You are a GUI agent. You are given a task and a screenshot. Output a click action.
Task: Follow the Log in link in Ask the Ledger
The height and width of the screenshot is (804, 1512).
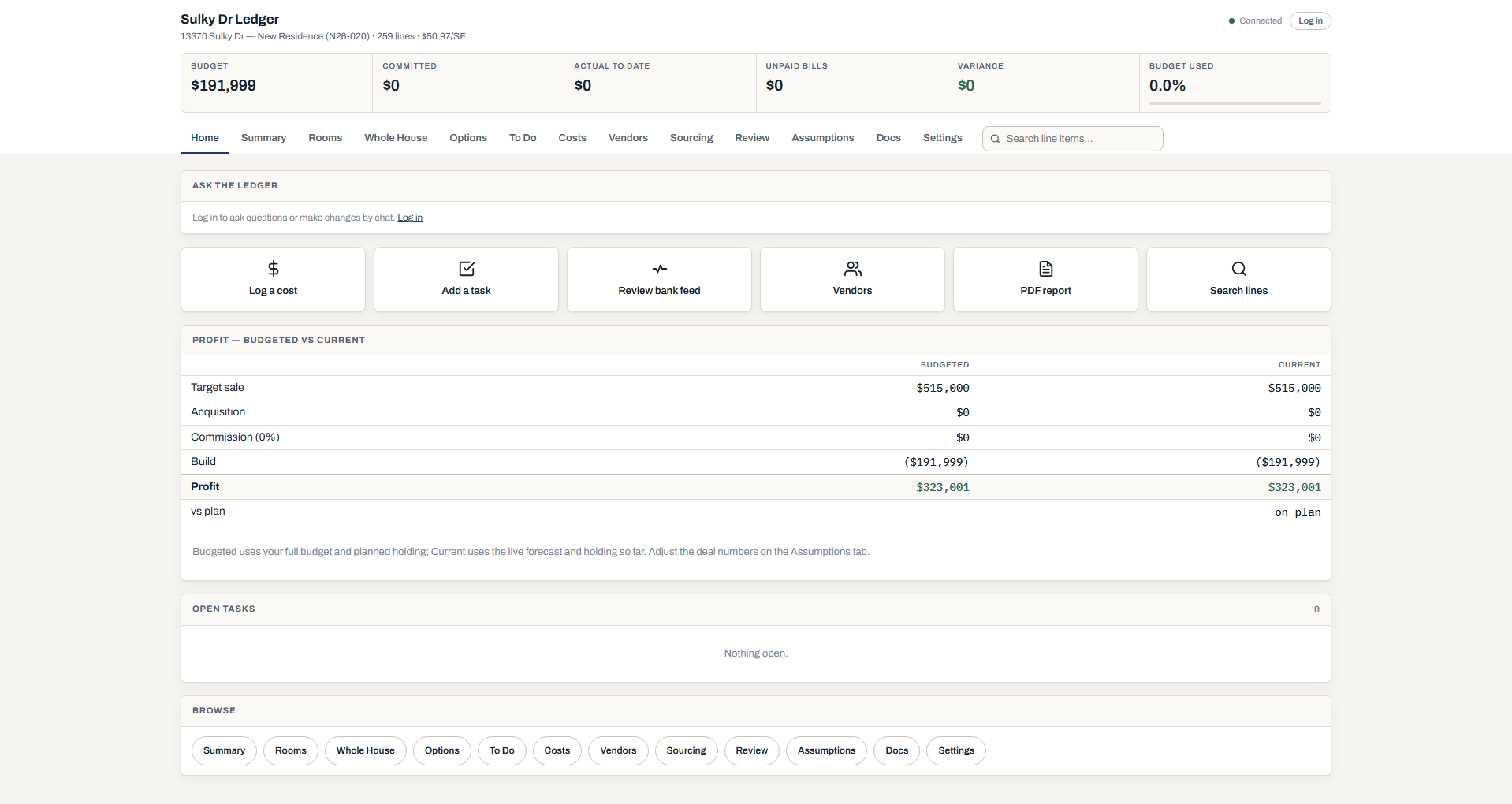410,218
